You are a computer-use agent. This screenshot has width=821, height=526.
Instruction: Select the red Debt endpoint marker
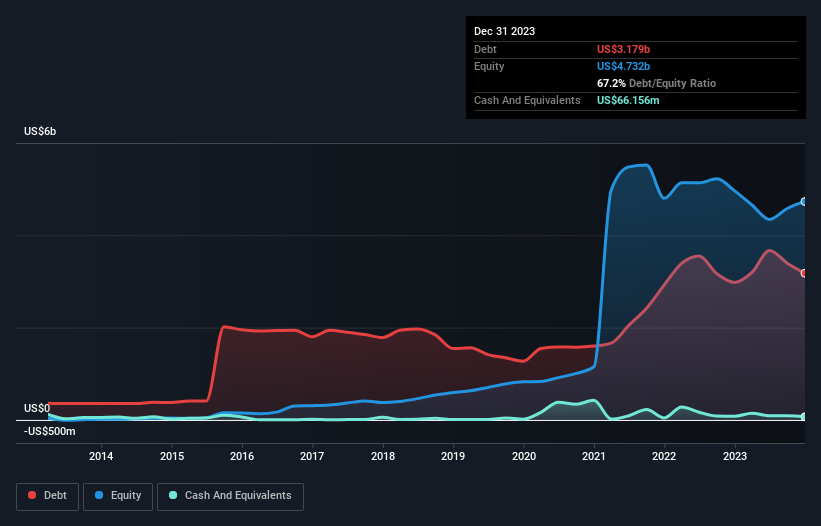point(804,273)
